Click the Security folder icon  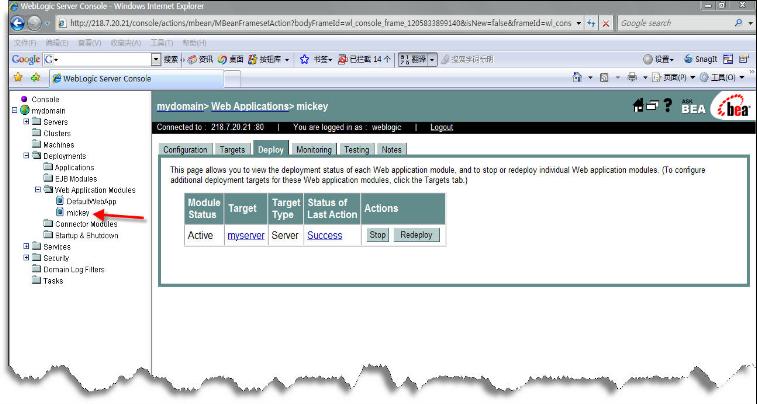coord(37,257)
